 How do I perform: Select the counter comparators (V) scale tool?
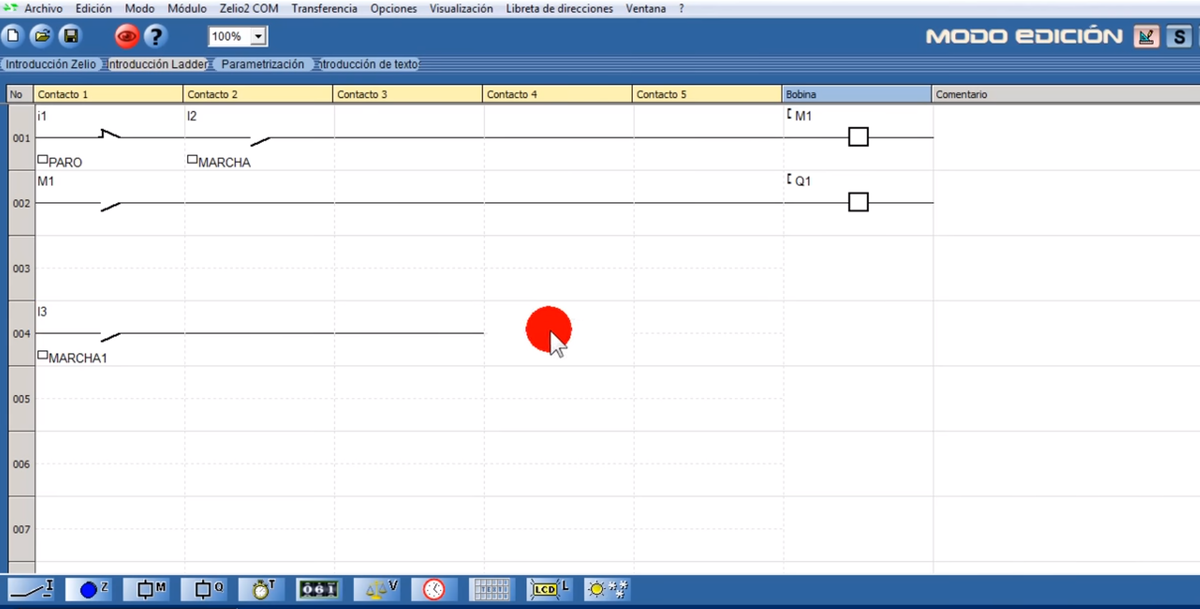coord(378,590)
